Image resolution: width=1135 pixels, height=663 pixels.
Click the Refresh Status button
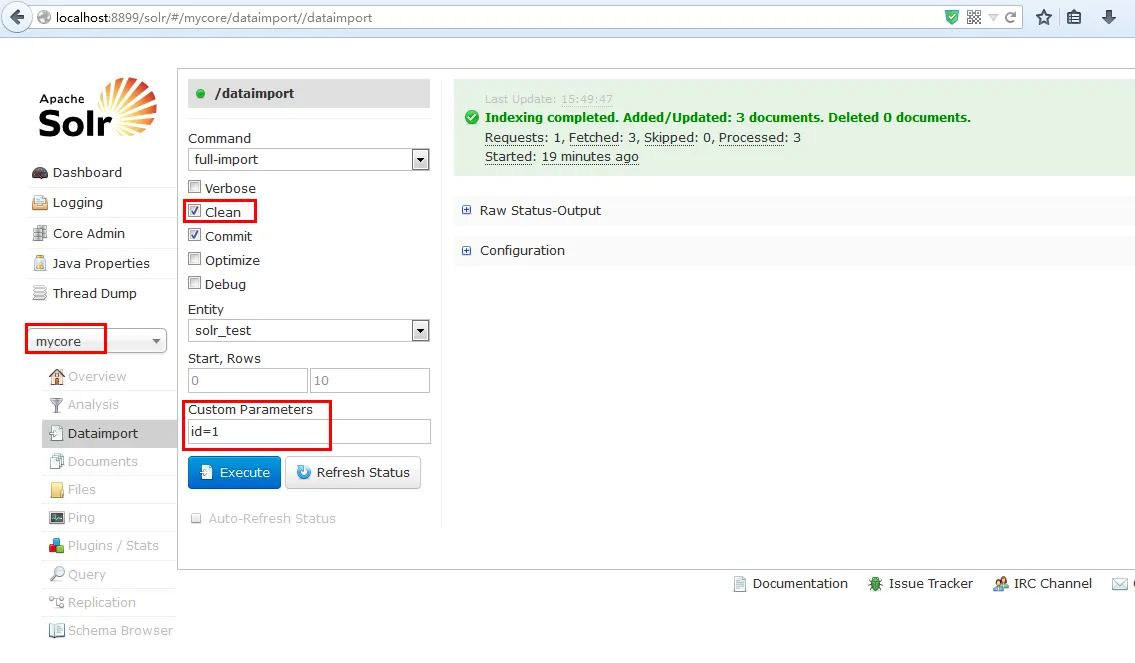(x=353, y=473)
